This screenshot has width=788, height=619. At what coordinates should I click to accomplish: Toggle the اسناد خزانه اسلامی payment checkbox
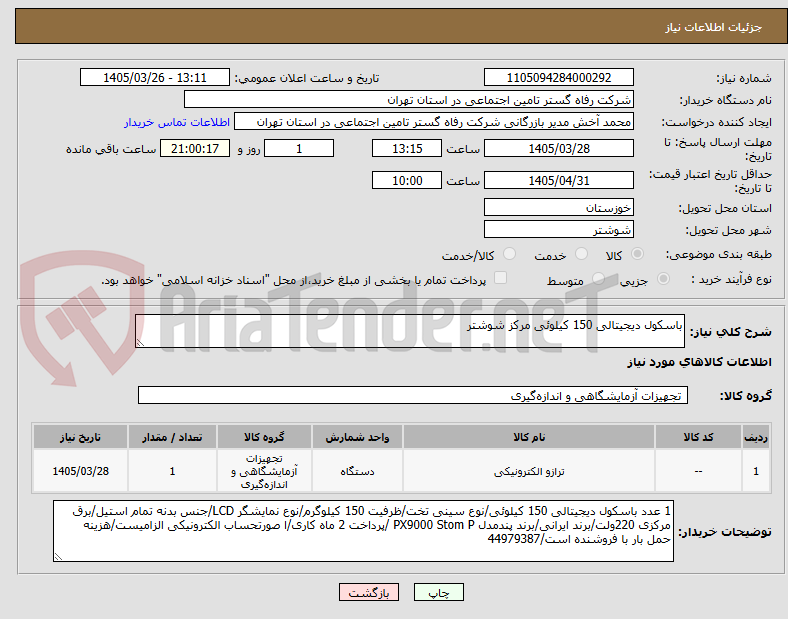coord(501,278)
